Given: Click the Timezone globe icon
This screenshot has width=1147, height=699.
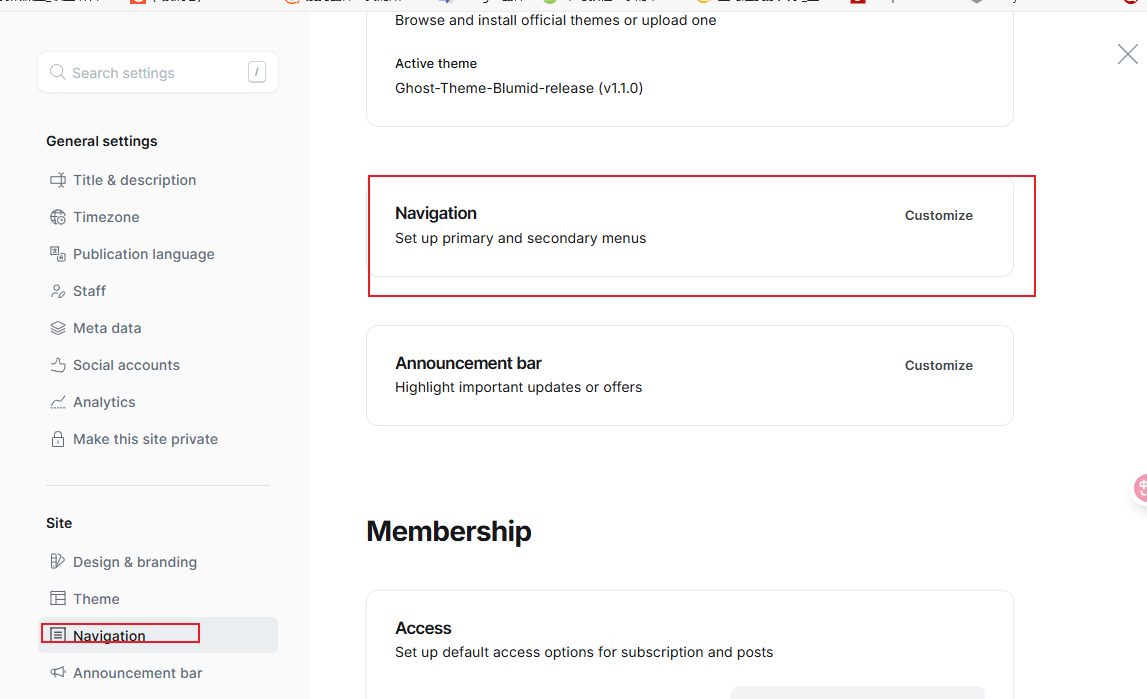Looking at the screenshot, I should [x=58, y=217].
